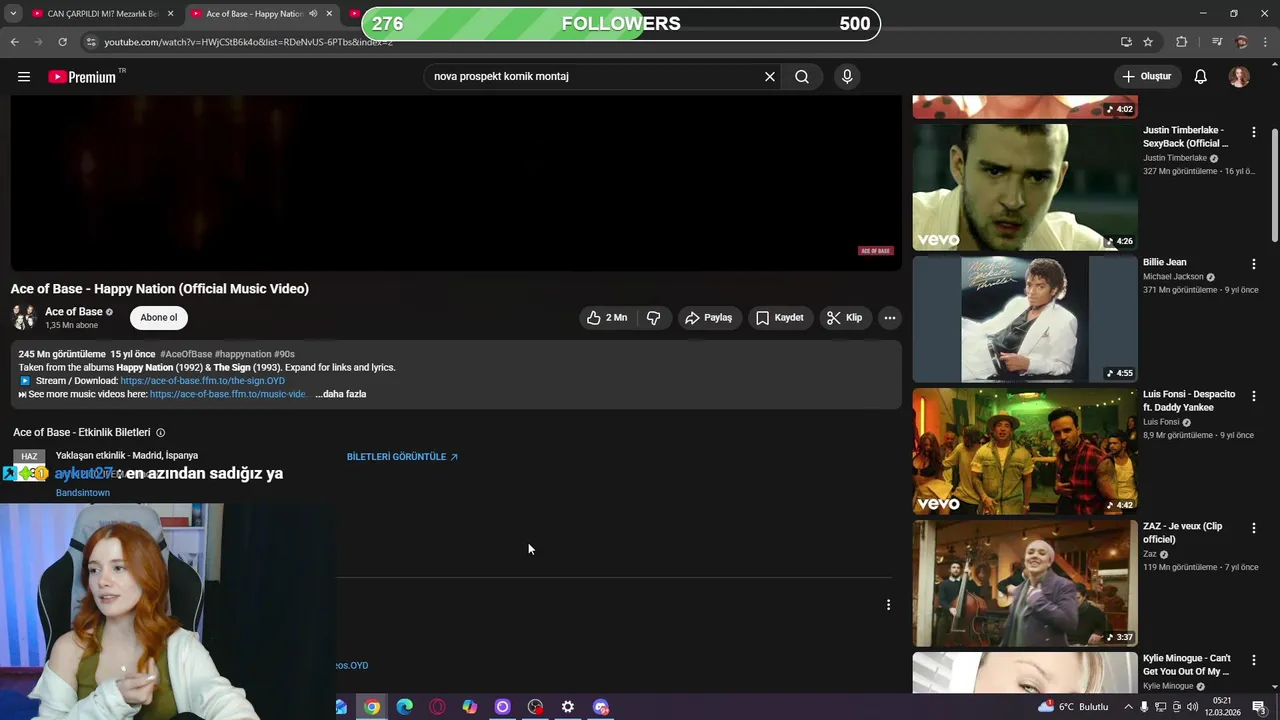The height and width of the screenshot is (720, 1280).
Task: Expand the description with ...daha fazla
Action: tap(340, 394)
